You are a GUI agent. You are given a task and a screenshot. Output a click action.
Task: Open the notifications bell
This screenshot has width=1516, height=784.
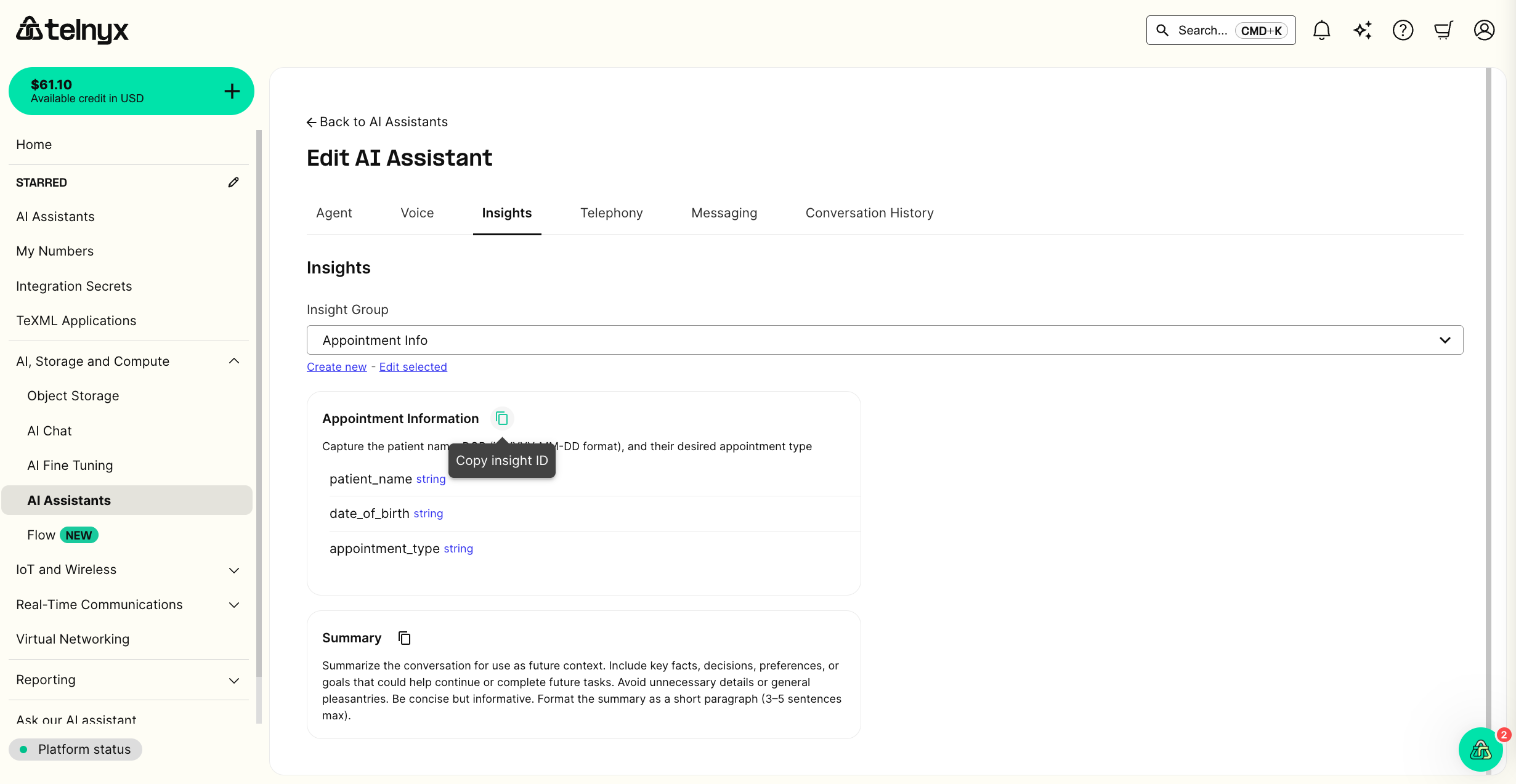click(x=1321, y=30)
